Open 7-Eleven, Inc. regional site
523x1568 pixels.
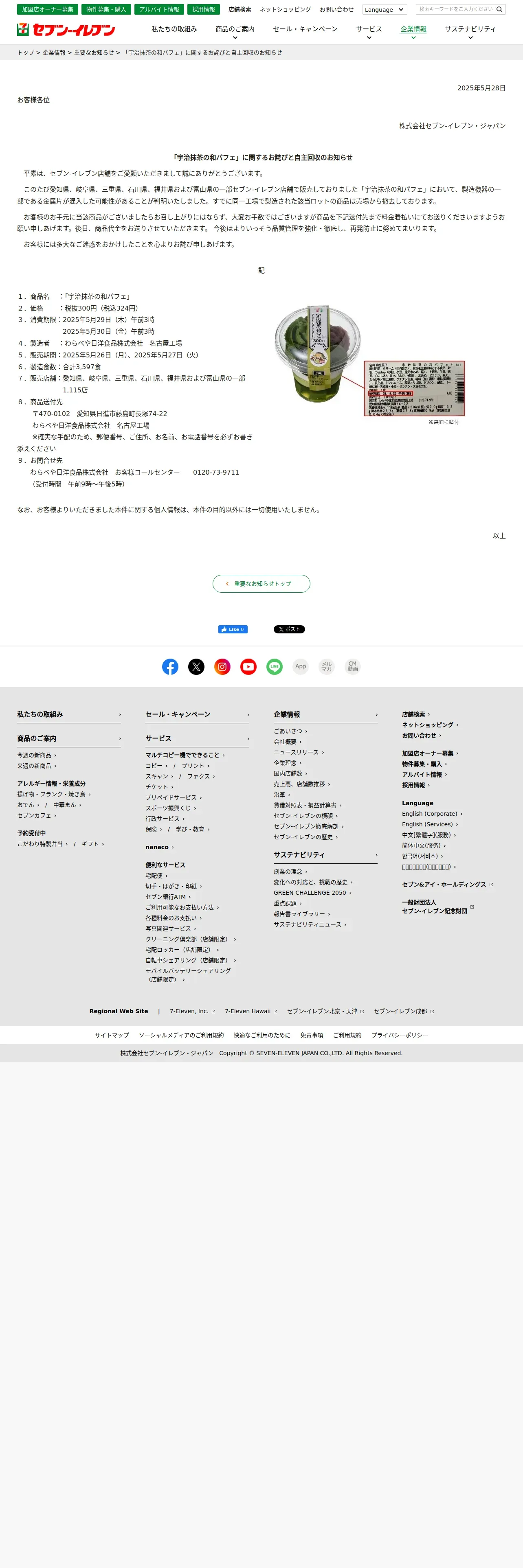click(x=192, y=1012)
